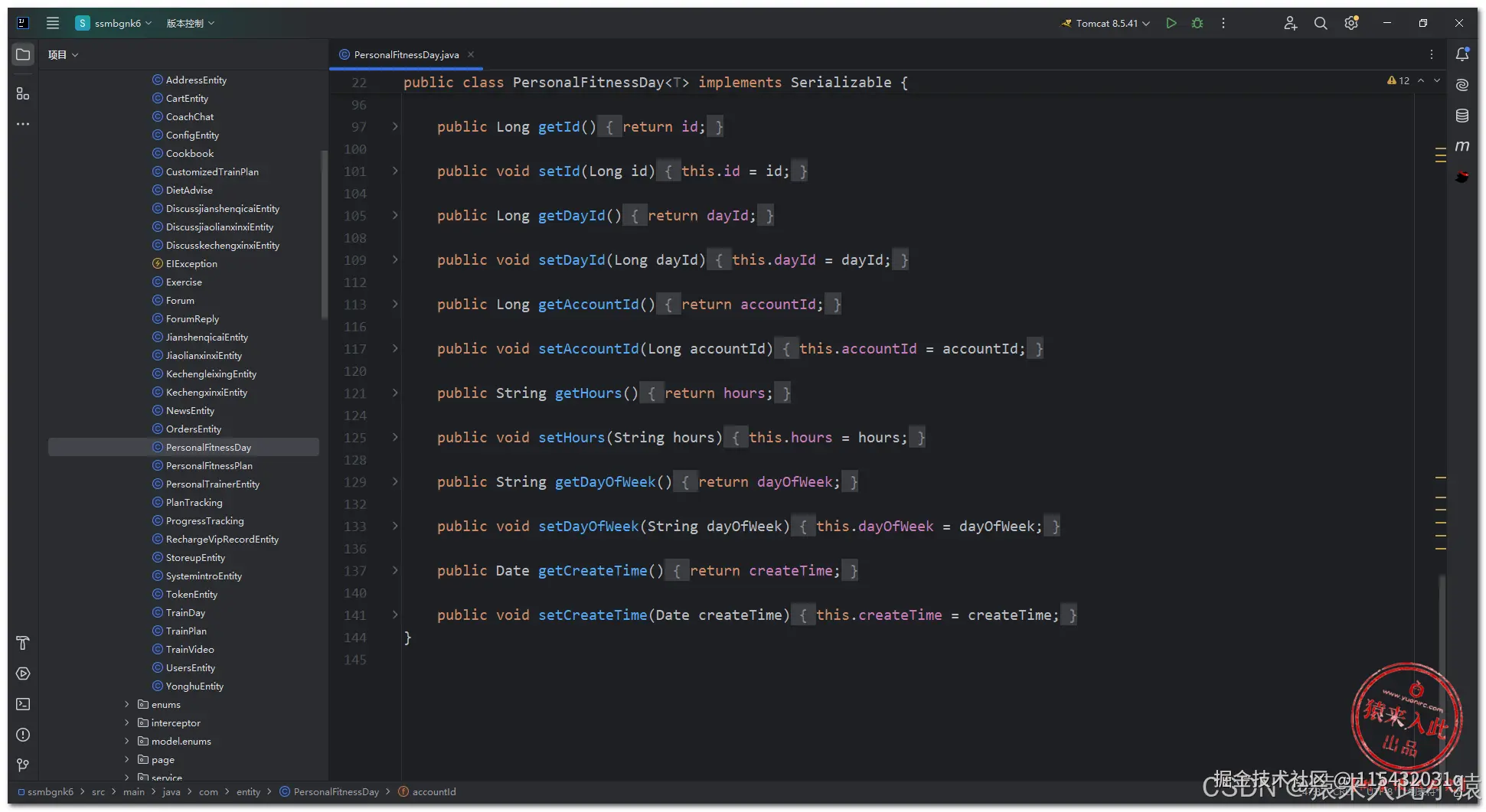1486x812 pixels.
Task: Run the Tomcat 8.5.41 configuration
Action: [x=1171, y=23]
